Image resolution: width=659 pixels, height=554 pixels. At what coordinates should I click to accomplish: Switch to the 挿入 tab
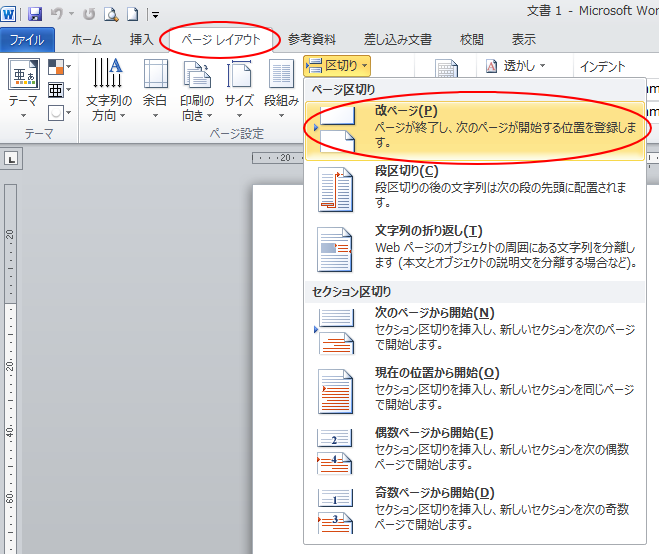pyautogui.click(x=142, y=40)
